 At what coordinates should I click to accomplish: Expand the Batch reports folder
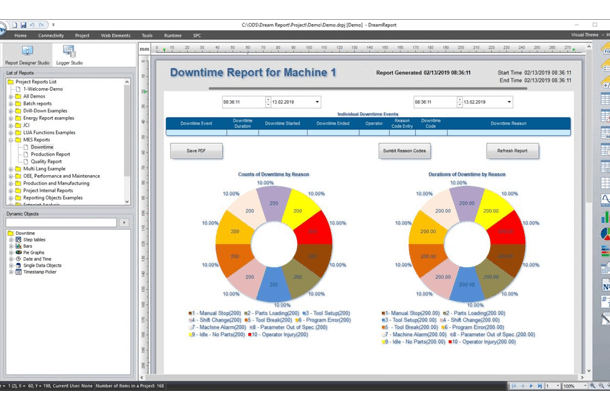[x=11, y=103]
